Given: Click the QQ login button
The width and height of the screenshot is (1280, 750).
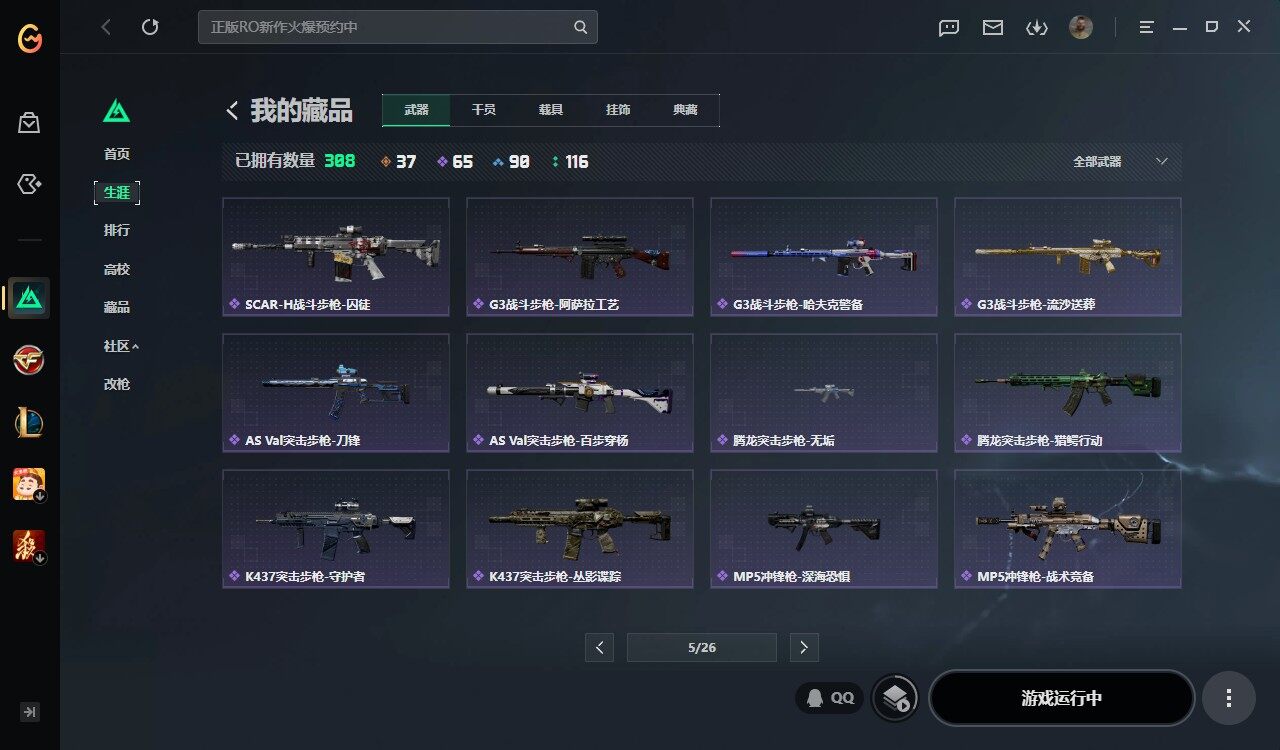Looking at the screenshot, I should (x=830, y=698).
